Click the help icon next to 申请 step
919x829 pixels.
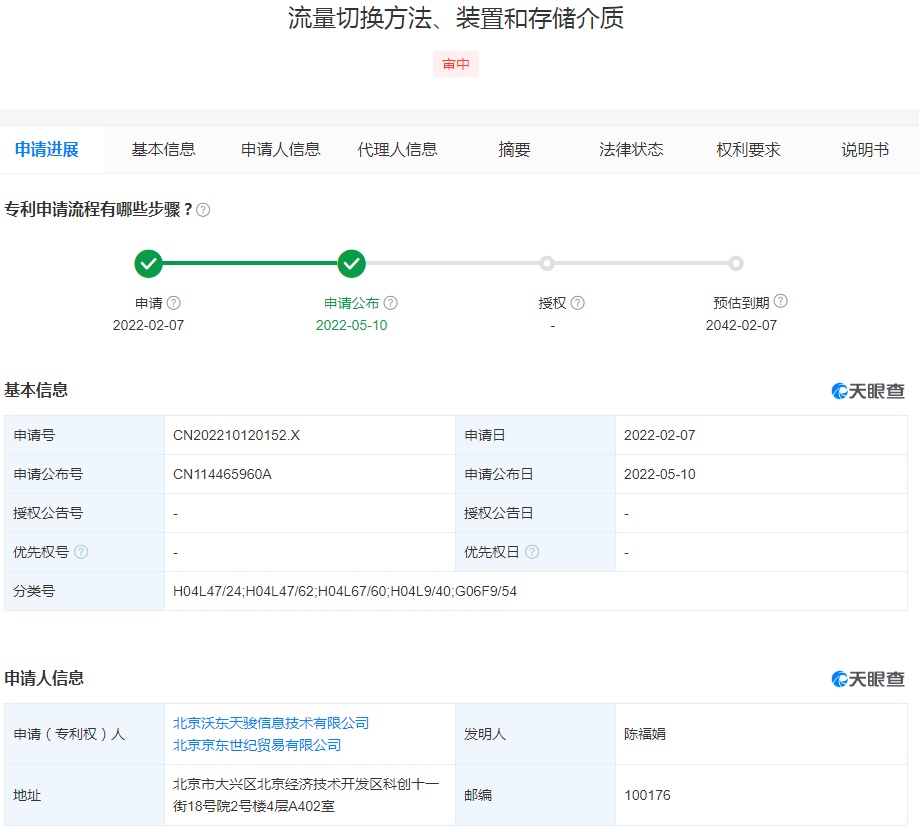click(x=173, y=303)
